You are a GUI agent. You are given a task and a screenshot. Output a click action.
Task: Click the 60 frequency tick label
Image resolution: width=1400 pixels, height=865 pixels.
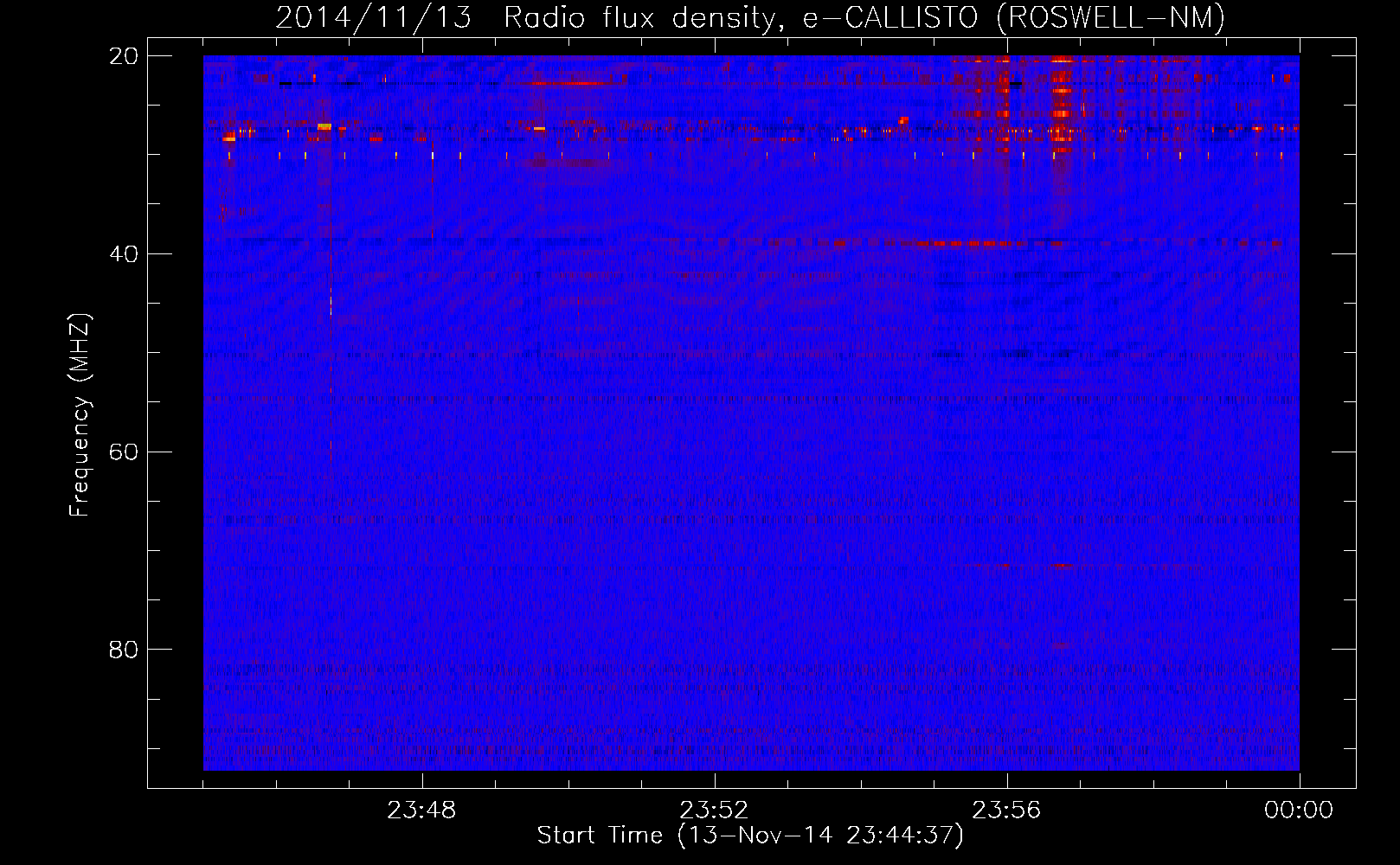tap(124, 452)
